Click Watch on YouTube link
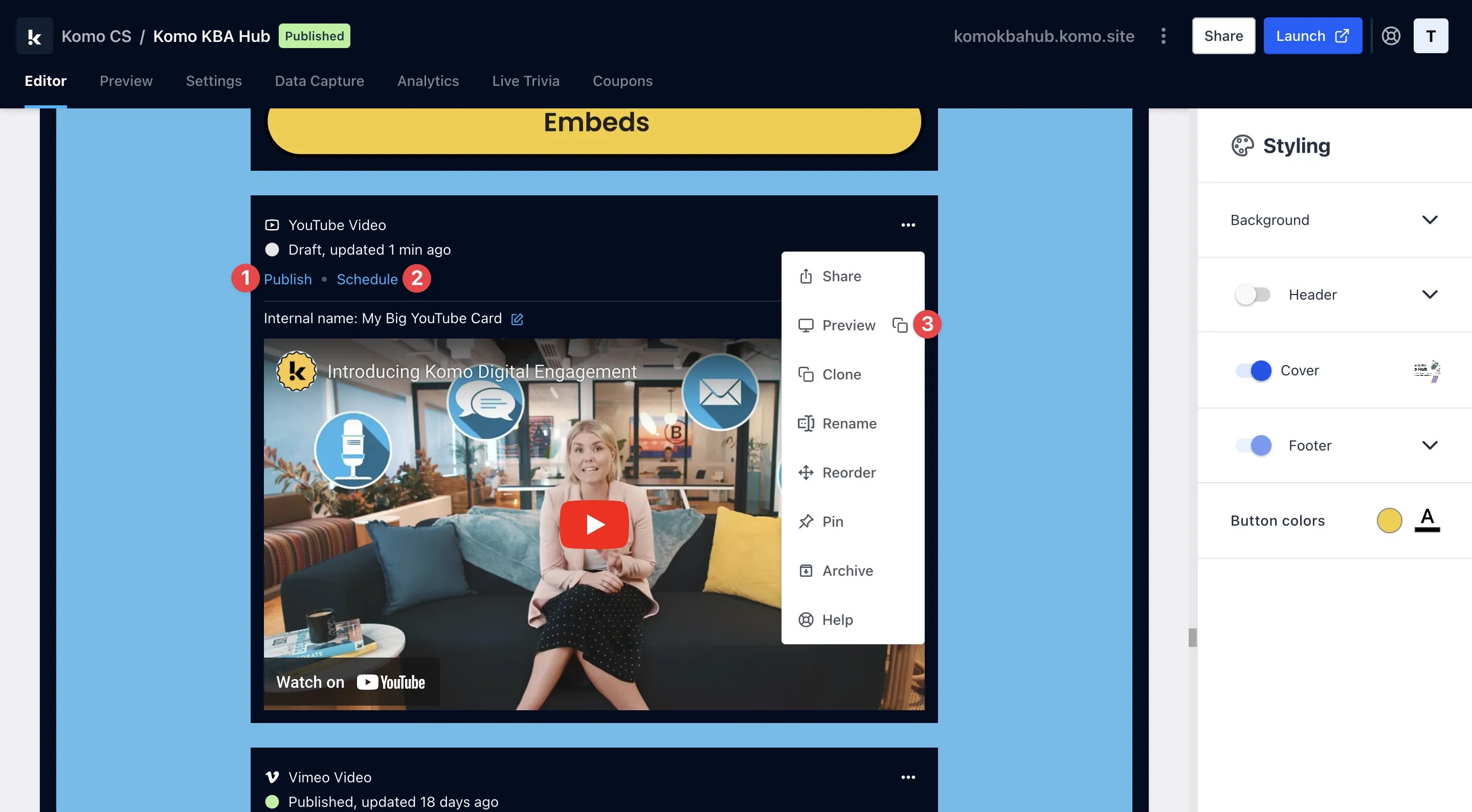The image size is (1472, 812). pos(351,682)
